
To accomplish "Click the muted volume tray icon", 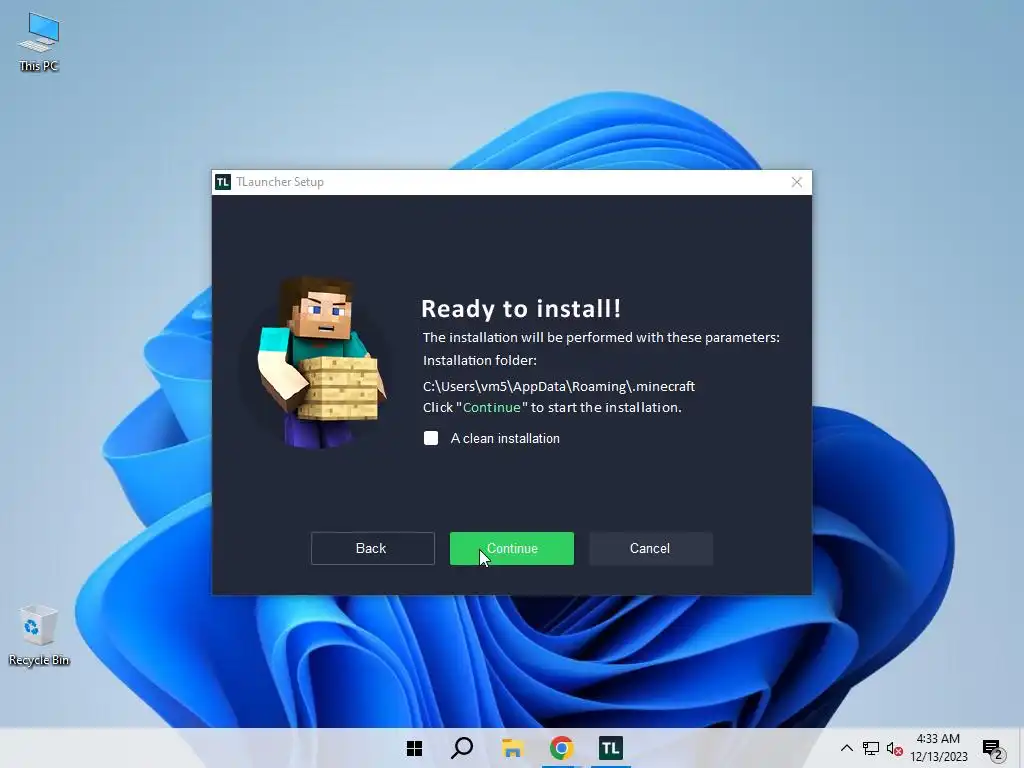I will click(894, 748).
